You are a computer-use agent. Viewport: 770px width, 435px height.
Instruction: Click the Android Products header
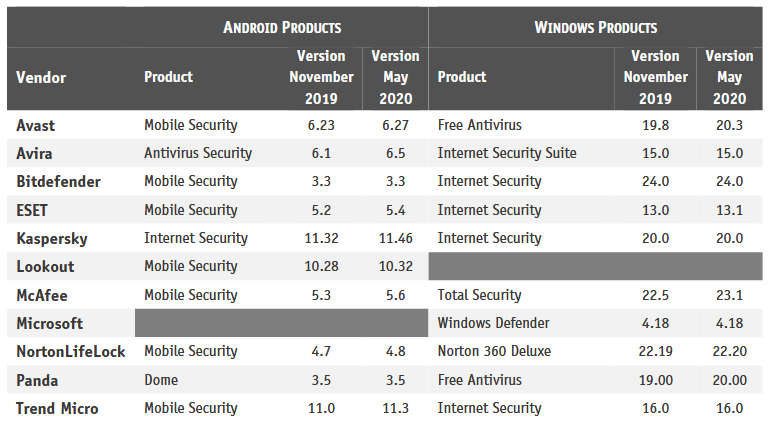[x=282, y=27]
